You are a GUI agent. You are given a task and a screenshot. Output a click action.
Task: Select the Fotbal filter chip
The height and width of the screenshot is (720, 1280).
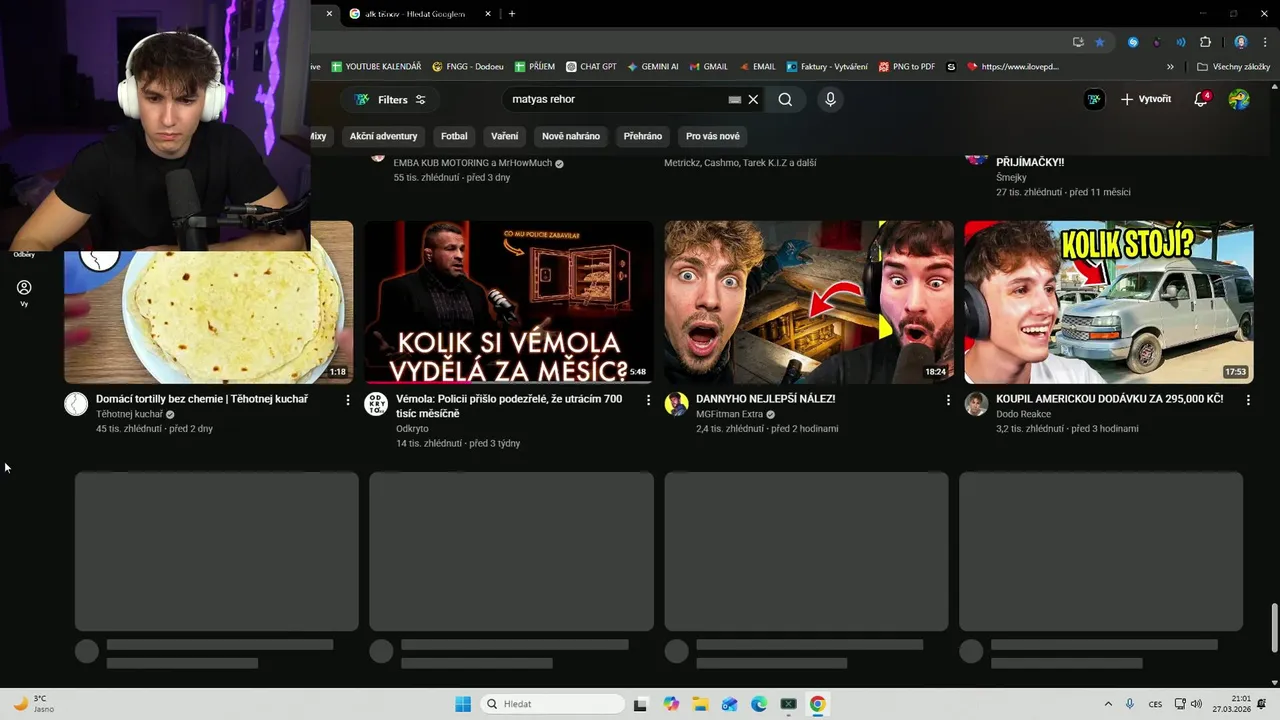[x=454, y=136]
